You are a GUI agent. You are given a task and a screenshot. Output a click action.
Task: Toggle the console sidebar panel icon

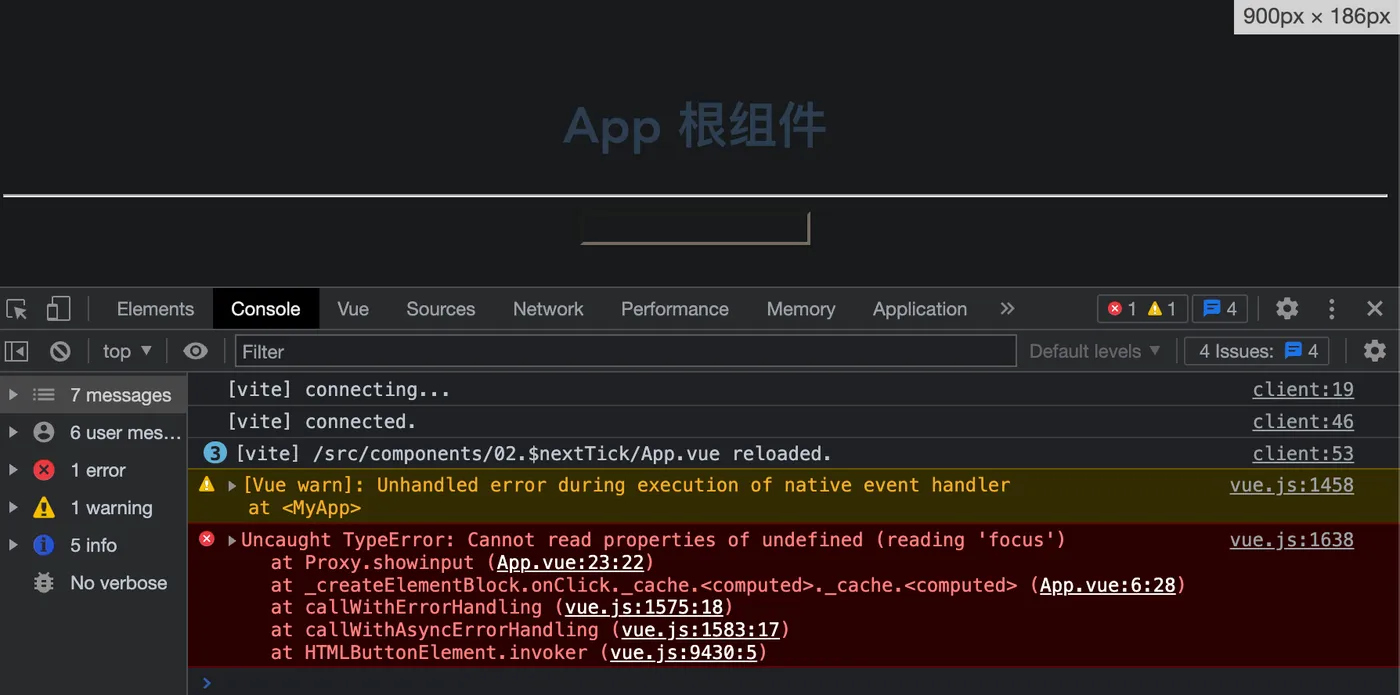point(17,351)
